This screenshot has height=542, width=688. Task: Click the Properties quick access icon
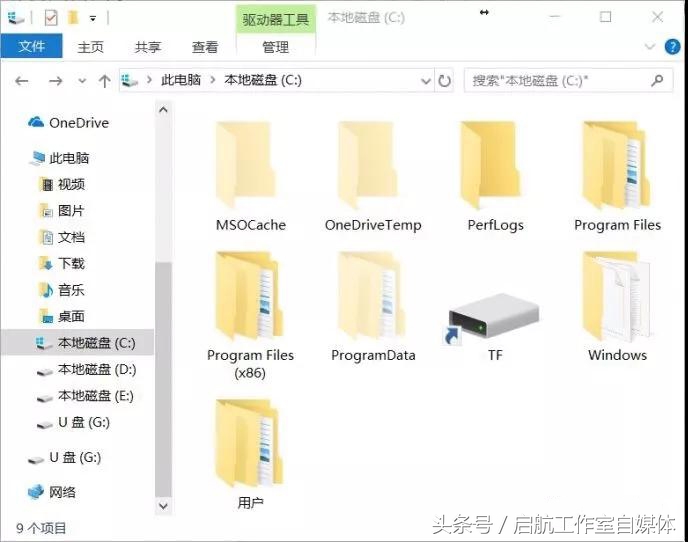point(51,18)
